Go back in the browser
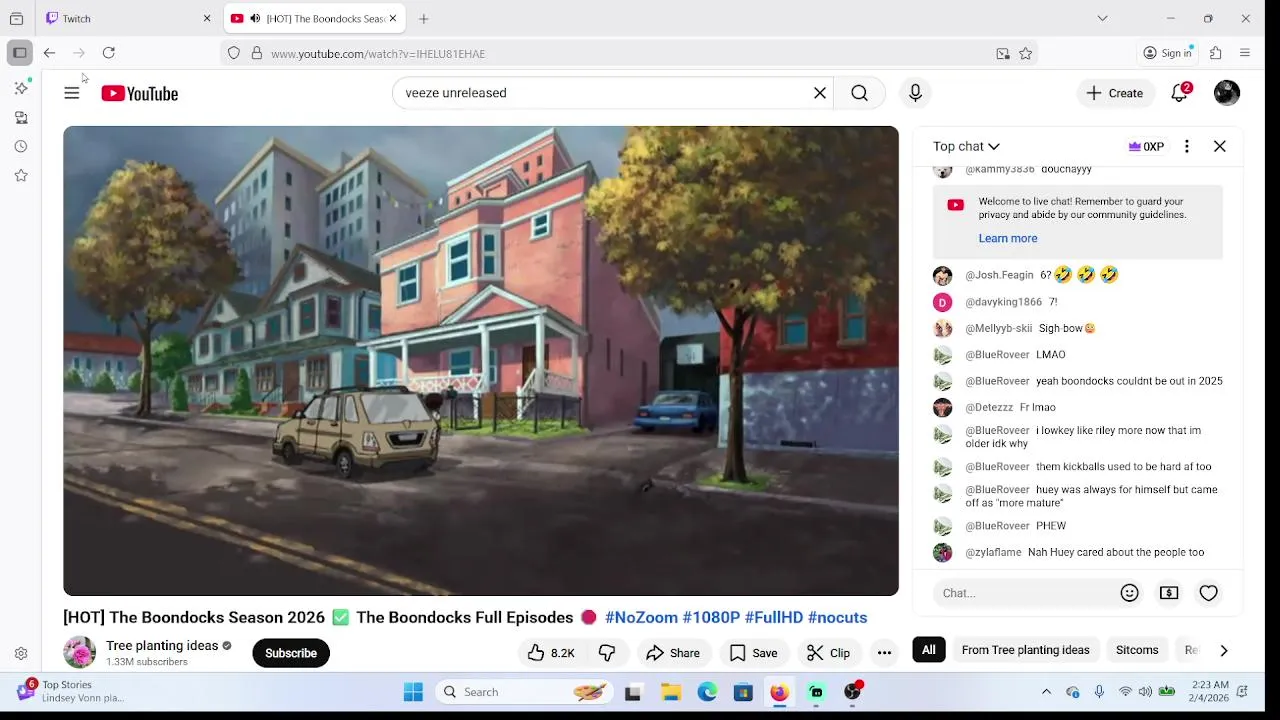 pyautogui.click(x=49, y=53)
